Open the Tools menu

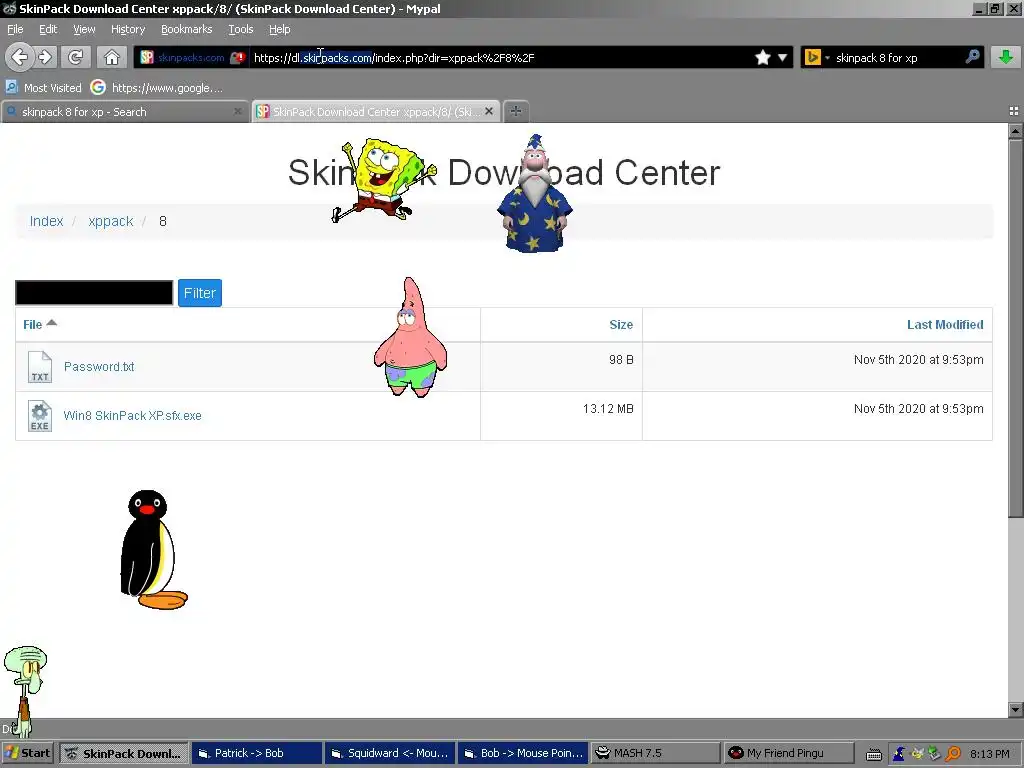[x=240, y=29]
